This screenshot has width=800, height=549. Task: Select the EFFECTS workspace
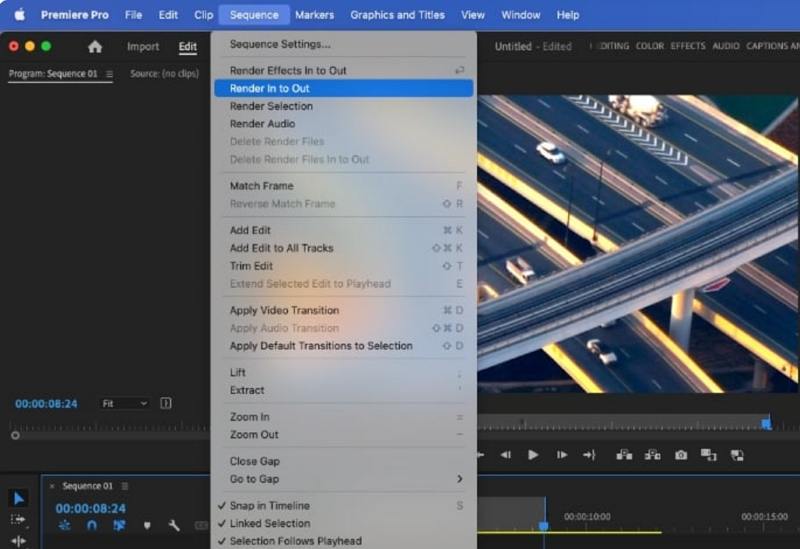(x=688, y=46)
